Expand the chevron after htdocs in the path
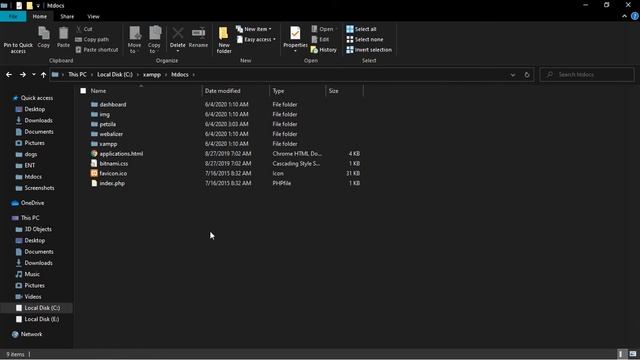The width and height of the screenshot is (640, 360). [x=193, y=75]
